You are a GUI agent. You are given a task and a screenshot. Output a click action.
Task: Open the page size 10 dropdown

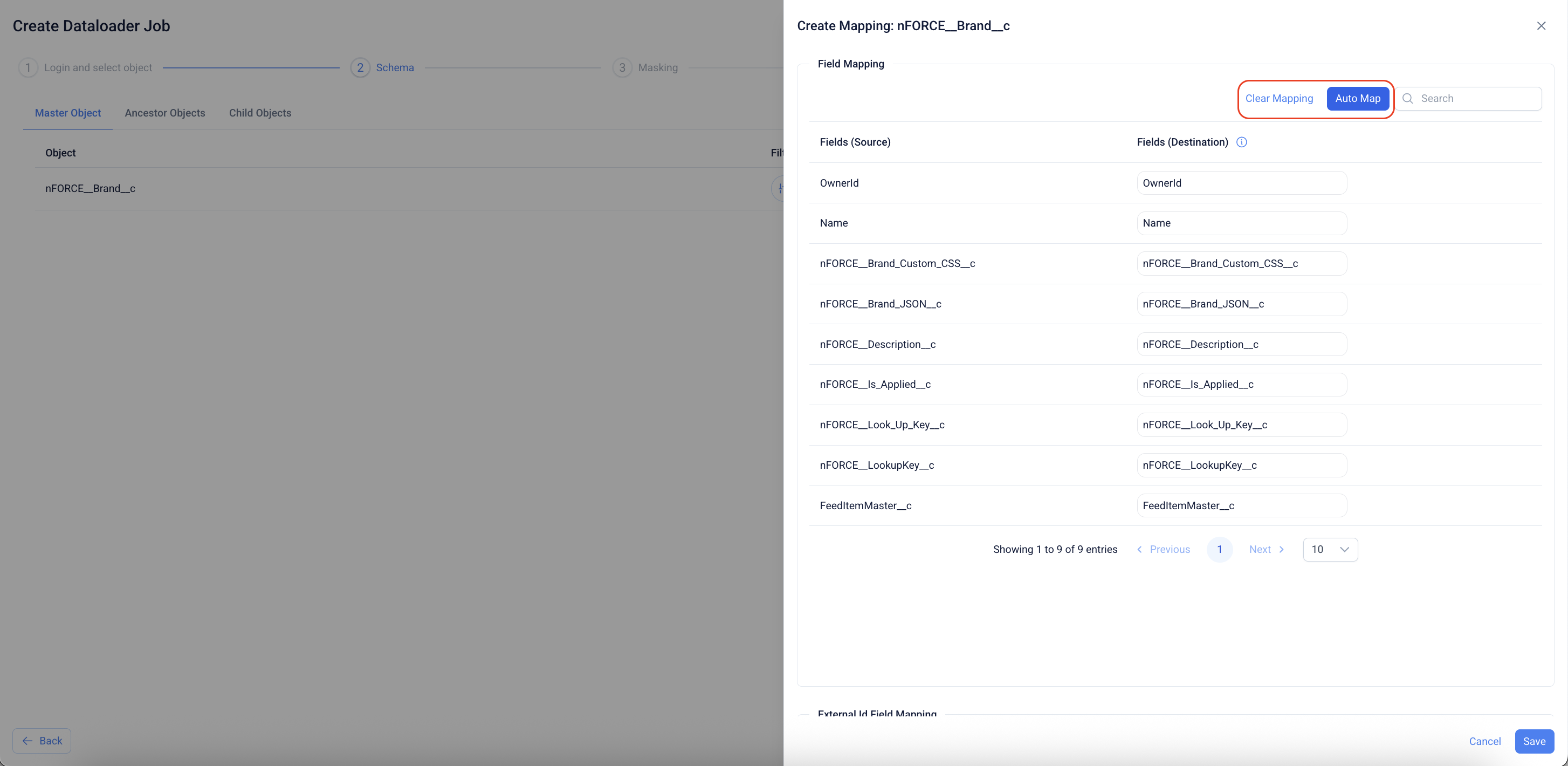(x=1330, y=549)
